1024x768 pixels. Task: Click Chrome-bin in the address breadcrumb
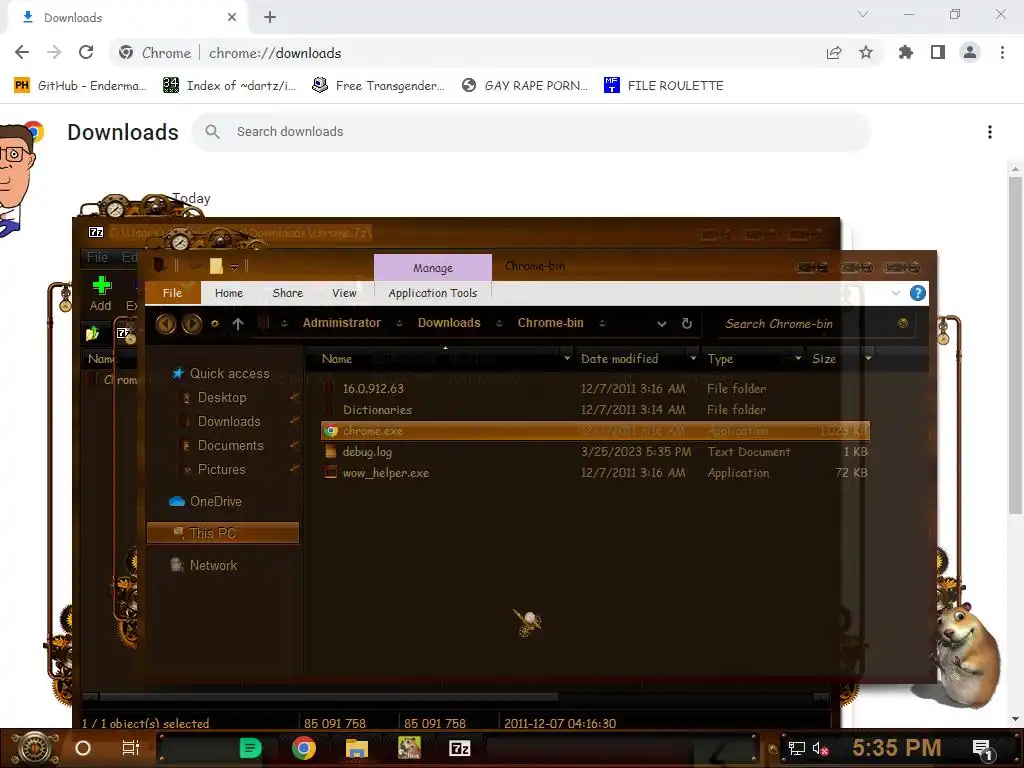(x=551, y=323)
